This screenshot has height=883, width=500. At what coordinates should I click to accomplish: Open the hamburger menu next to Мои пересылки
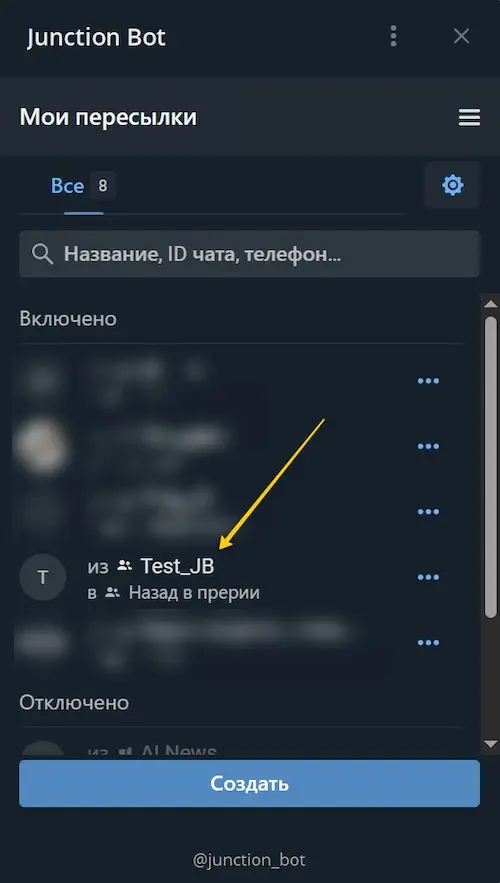[469, 118]
